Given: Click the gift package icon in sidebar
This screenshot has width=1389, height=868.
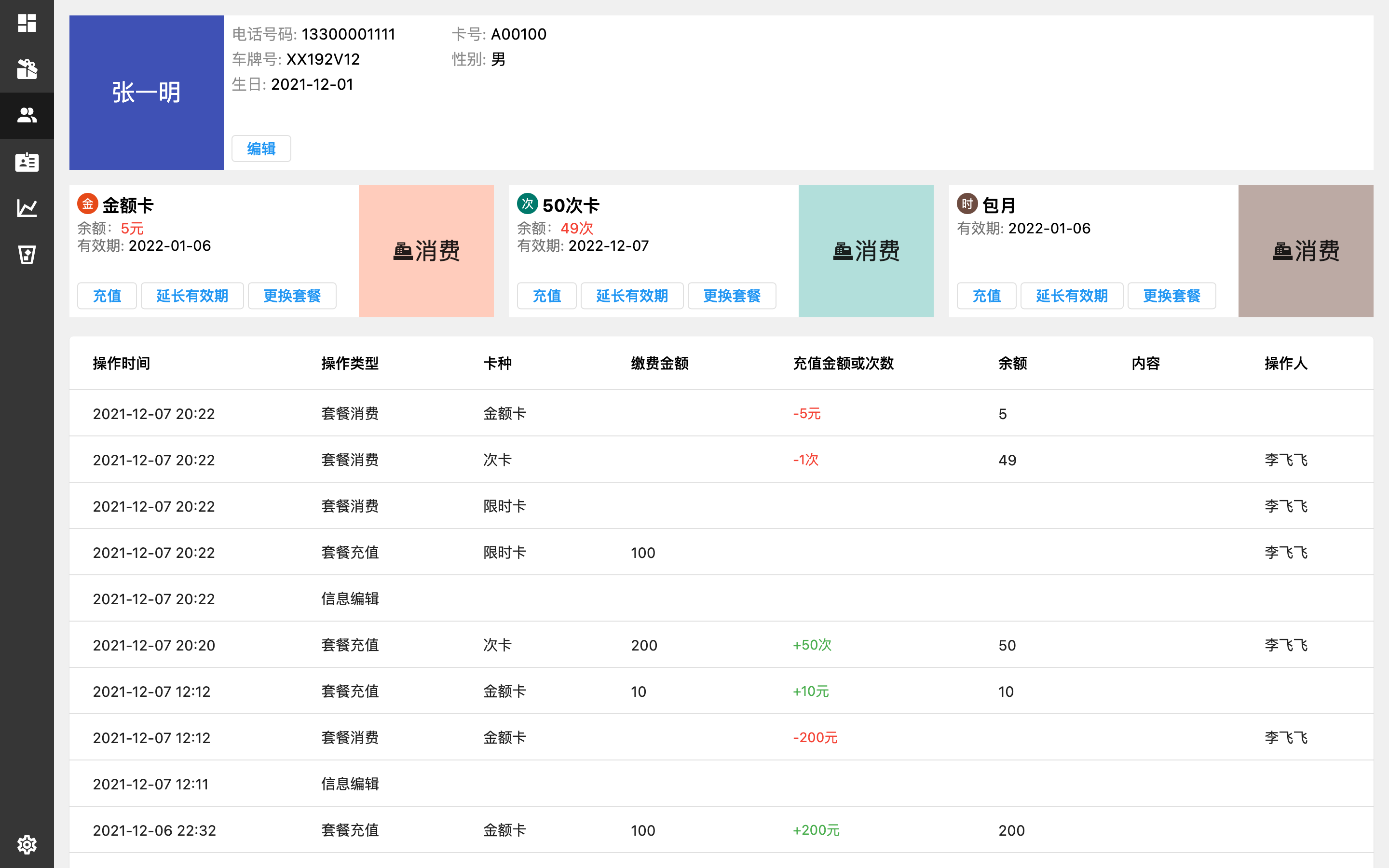Looking at the screenshot, I should point(27,69).
